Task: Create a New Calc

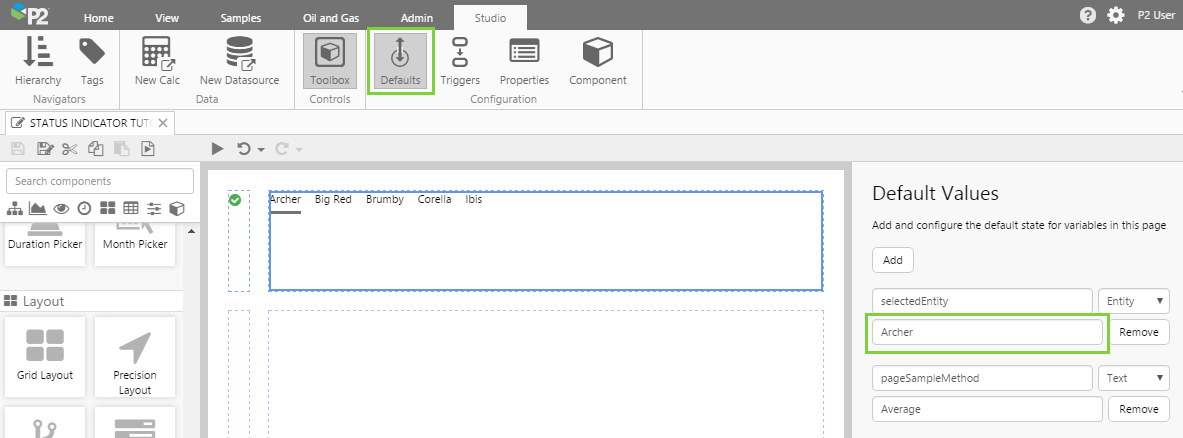Action: tap(158, 61)
